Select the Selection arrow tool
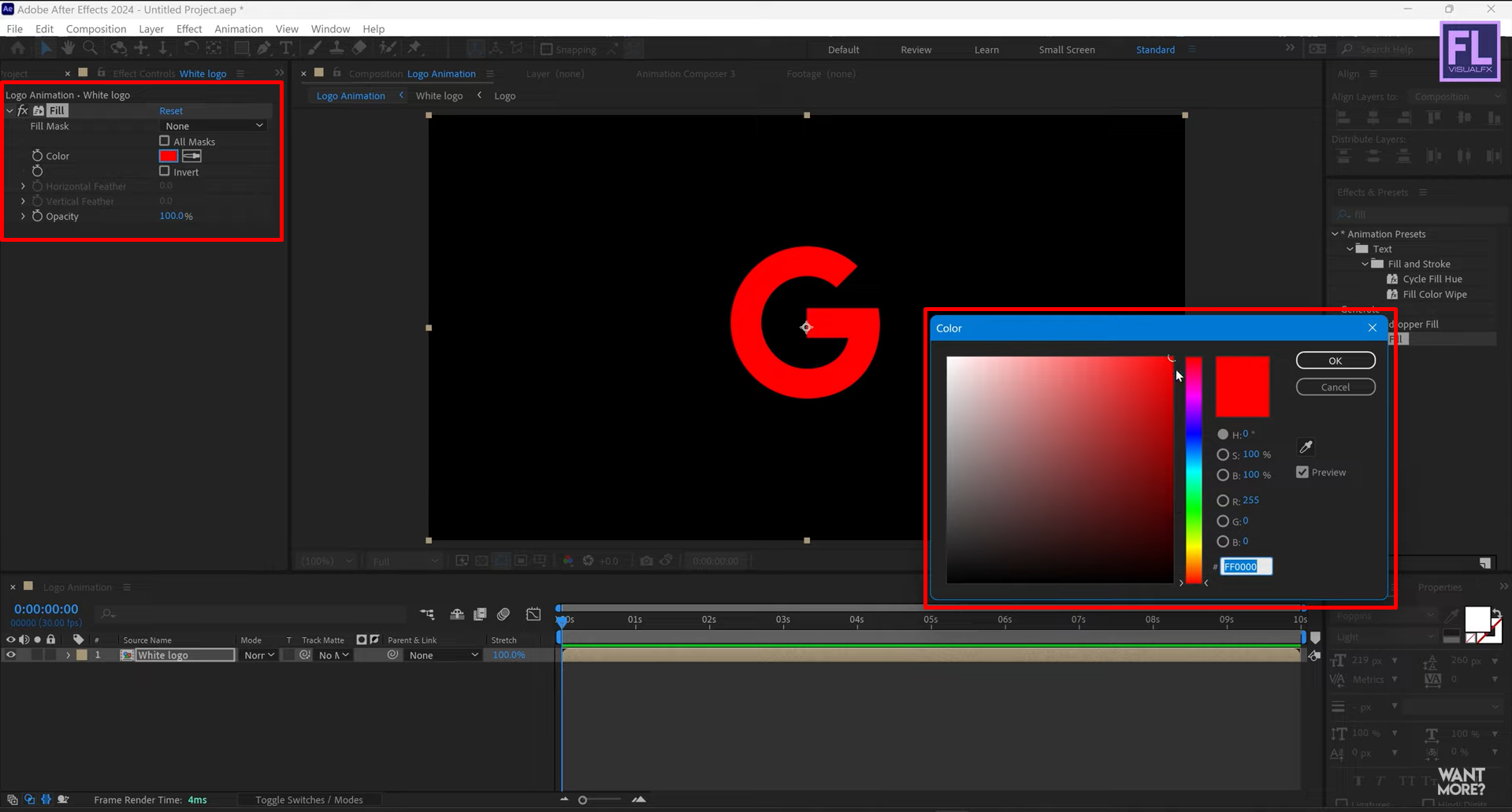This screenshot has width=1512, height=812. [x=46, y=49]
